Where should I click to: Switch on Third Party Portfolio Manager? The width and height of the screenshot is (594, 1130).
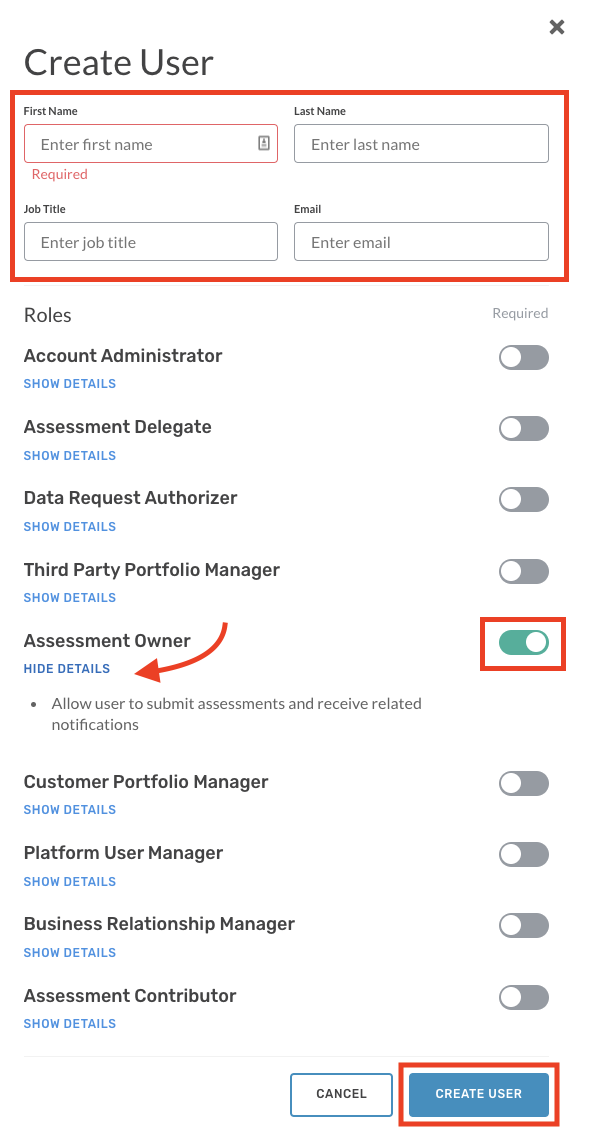[x=523, y=571]
